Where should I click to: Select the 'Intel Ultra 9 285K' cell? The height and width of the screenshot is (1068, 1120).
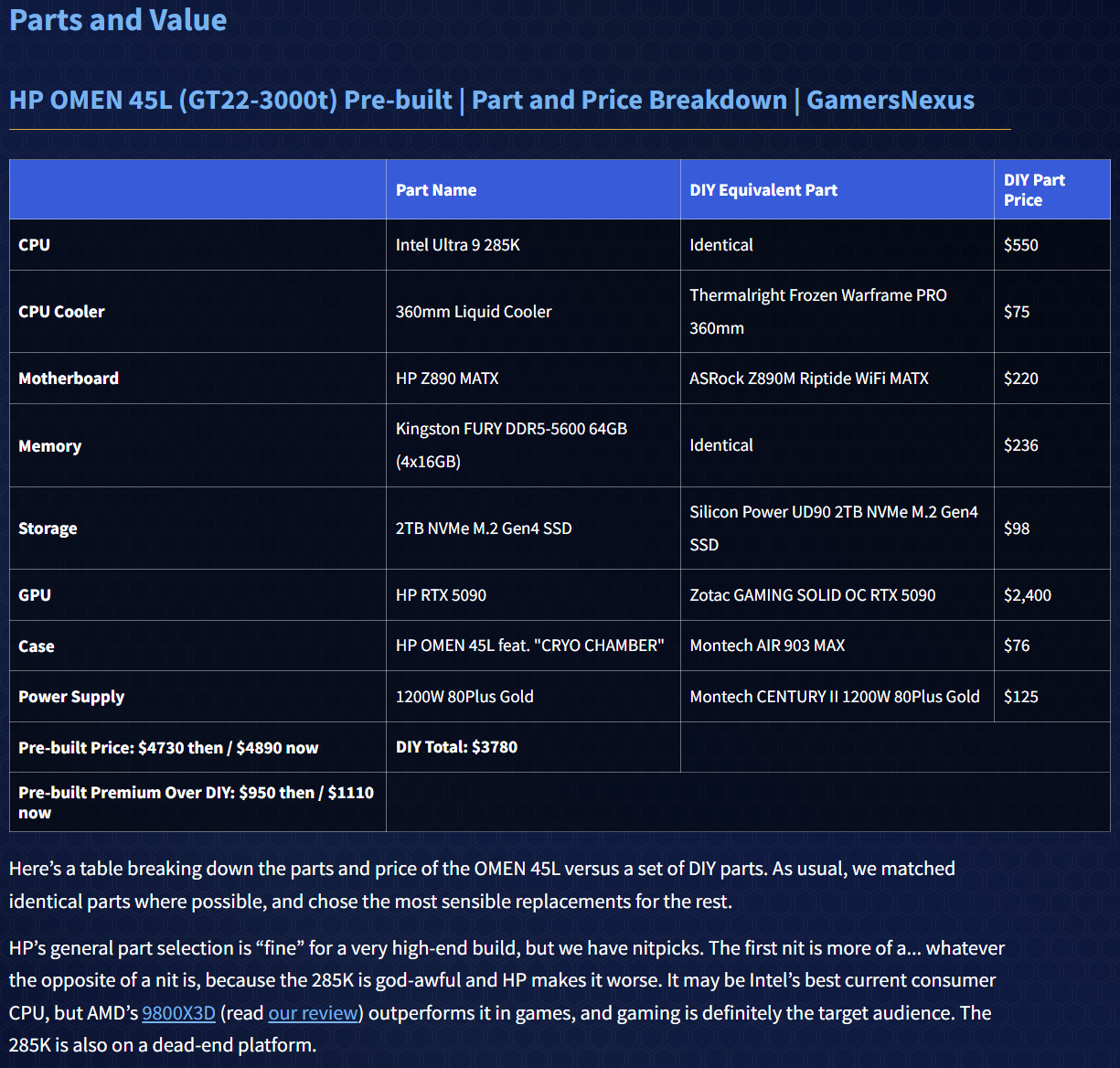pyautogui.click(x=533, y=245)
